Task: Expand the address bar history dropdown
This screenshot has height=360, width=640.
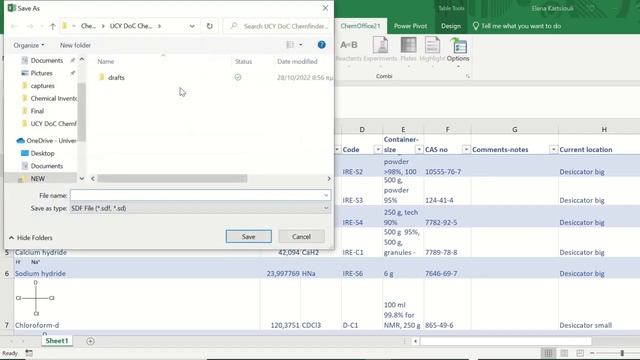Action: click(x=192, y=26)
